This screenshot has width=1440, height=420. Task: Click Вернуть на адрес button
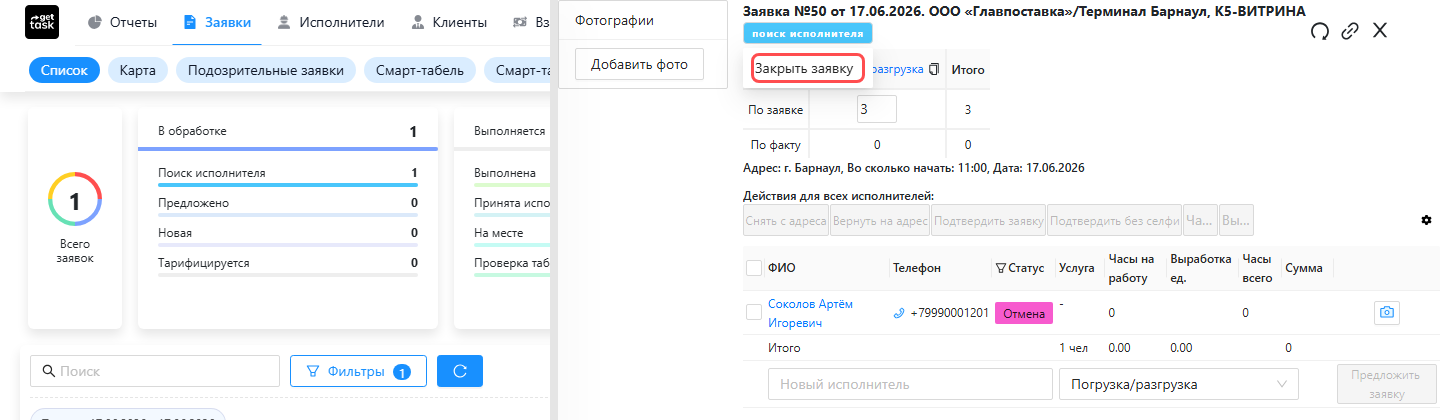880,219
